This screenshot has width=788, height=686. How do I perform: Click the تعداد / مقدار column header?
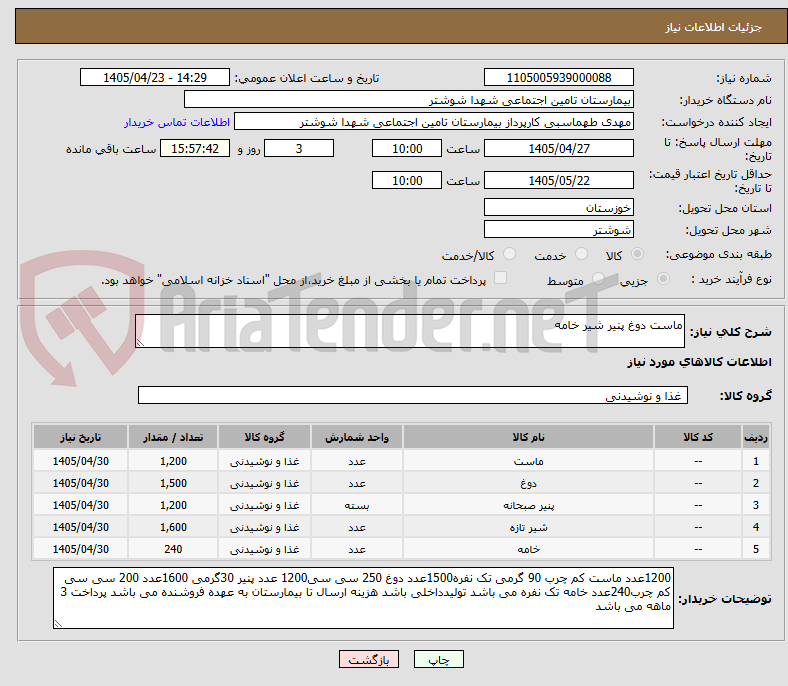[x=173, y=437]
